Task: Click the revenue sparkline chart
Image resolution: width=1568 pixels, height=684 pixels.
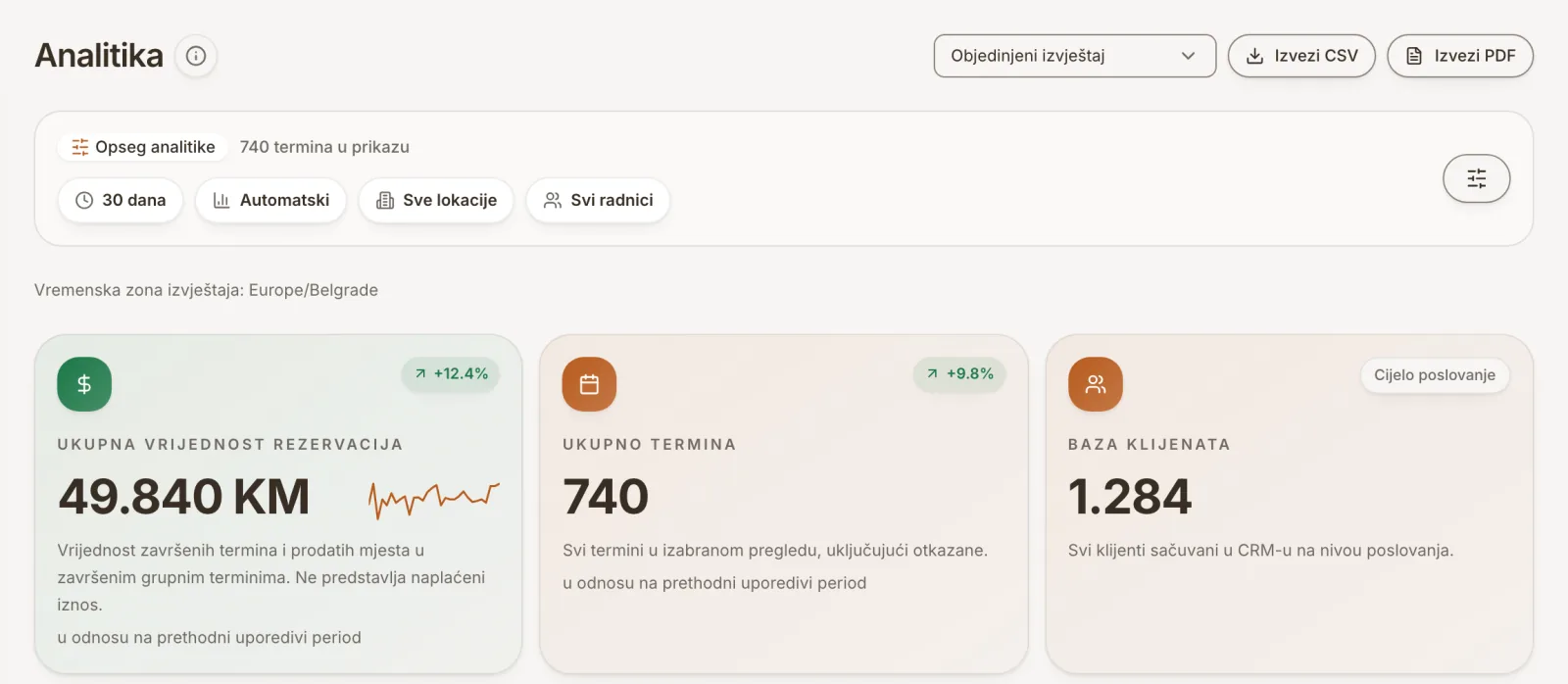Action: tap(434, 499)
